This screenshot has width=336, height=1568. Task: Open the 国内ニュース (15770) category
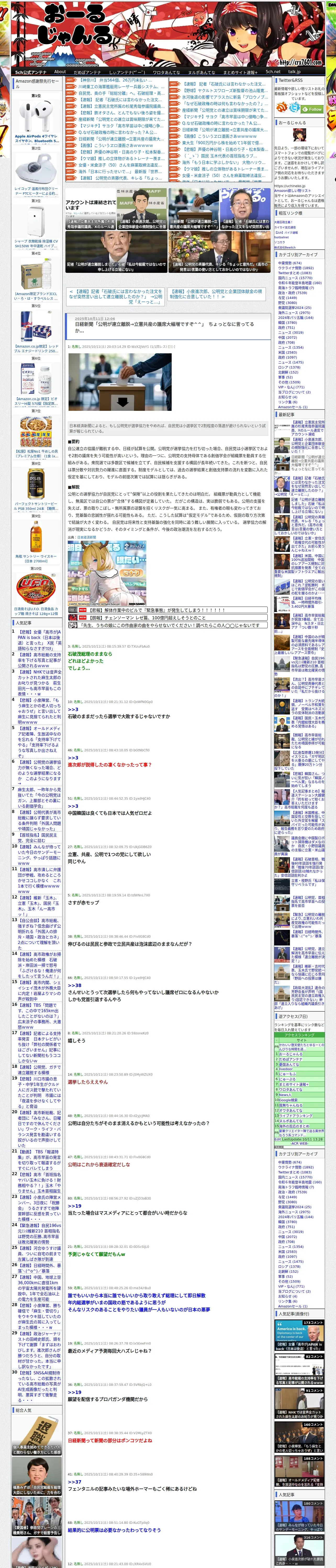(295, 278)
